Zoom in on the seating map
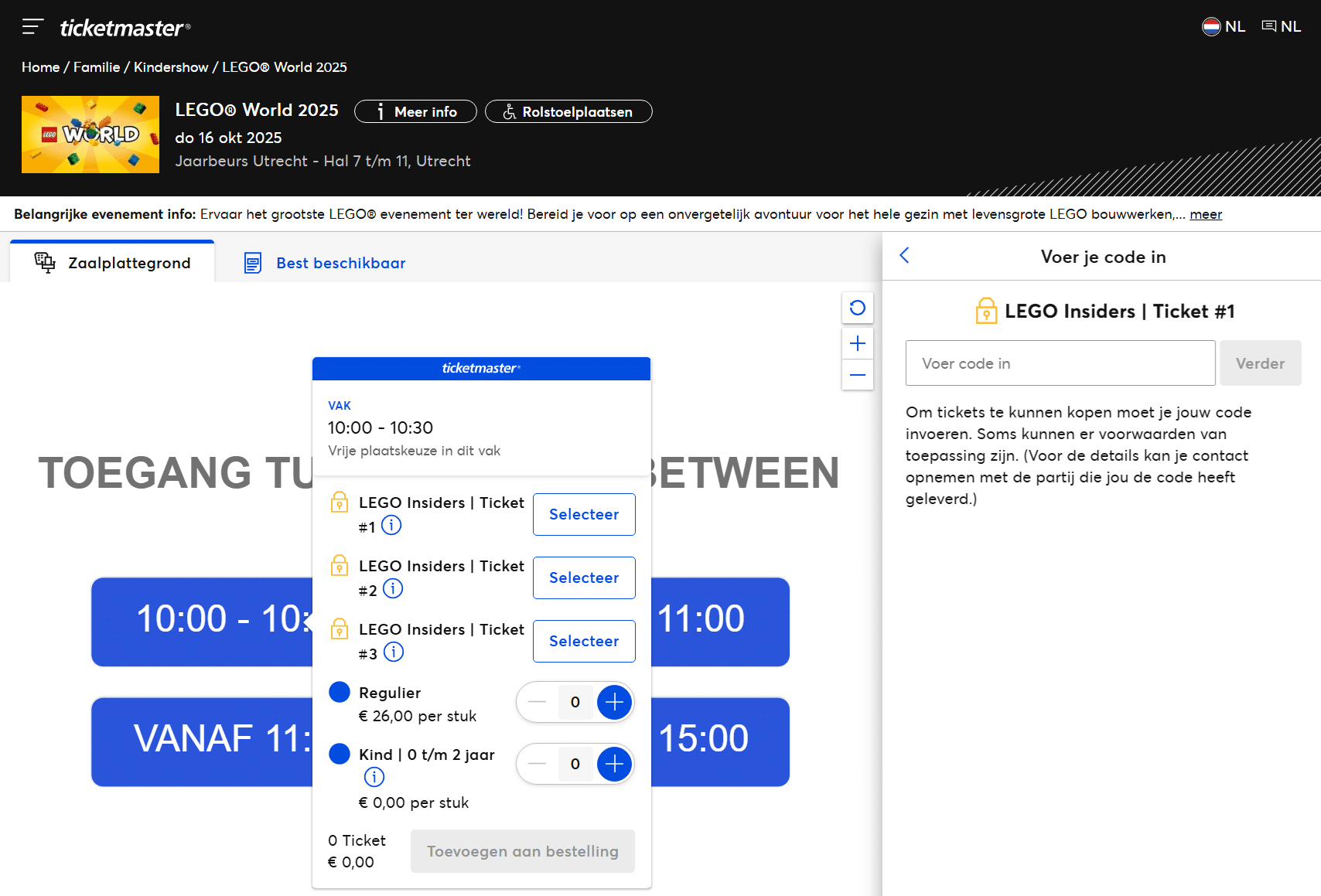Viewport: 1321px width, 896px height. 858,343
